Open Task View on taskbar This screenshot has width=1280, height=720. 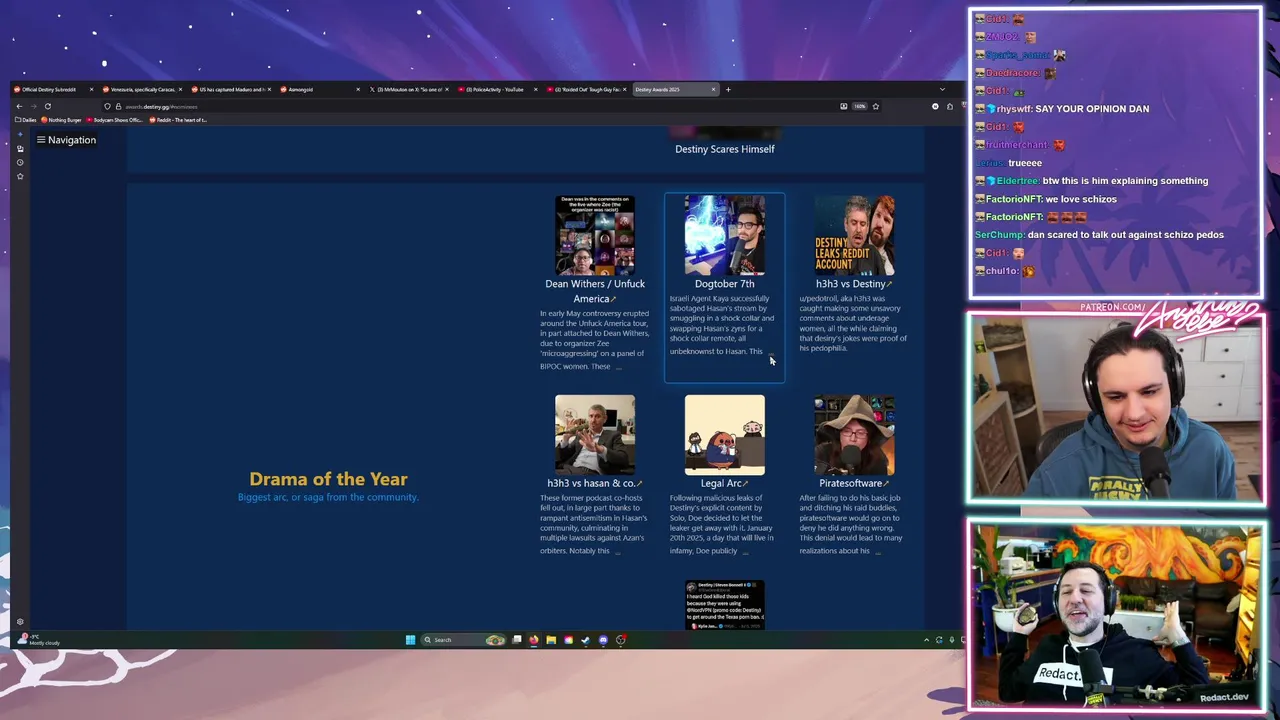(517, 640)
